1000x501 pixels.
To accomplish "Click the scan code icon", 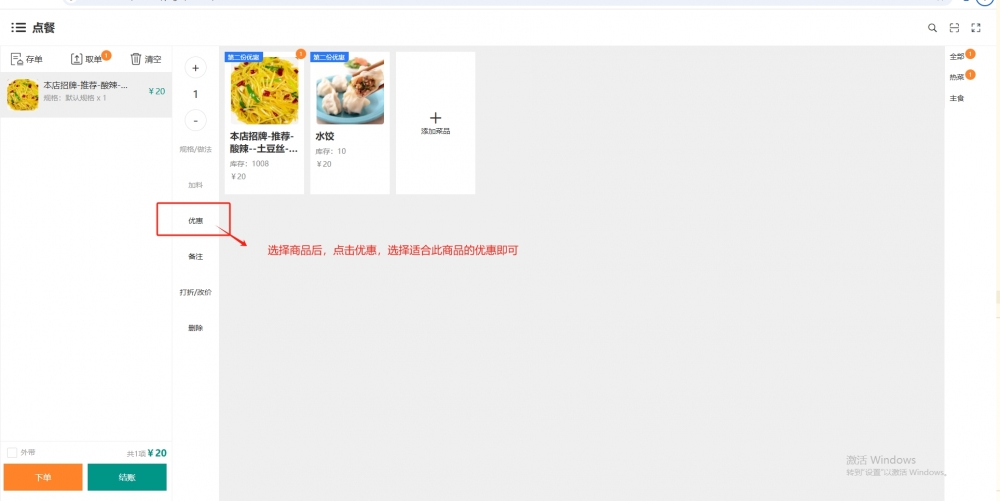I will (x=954, y=28).
